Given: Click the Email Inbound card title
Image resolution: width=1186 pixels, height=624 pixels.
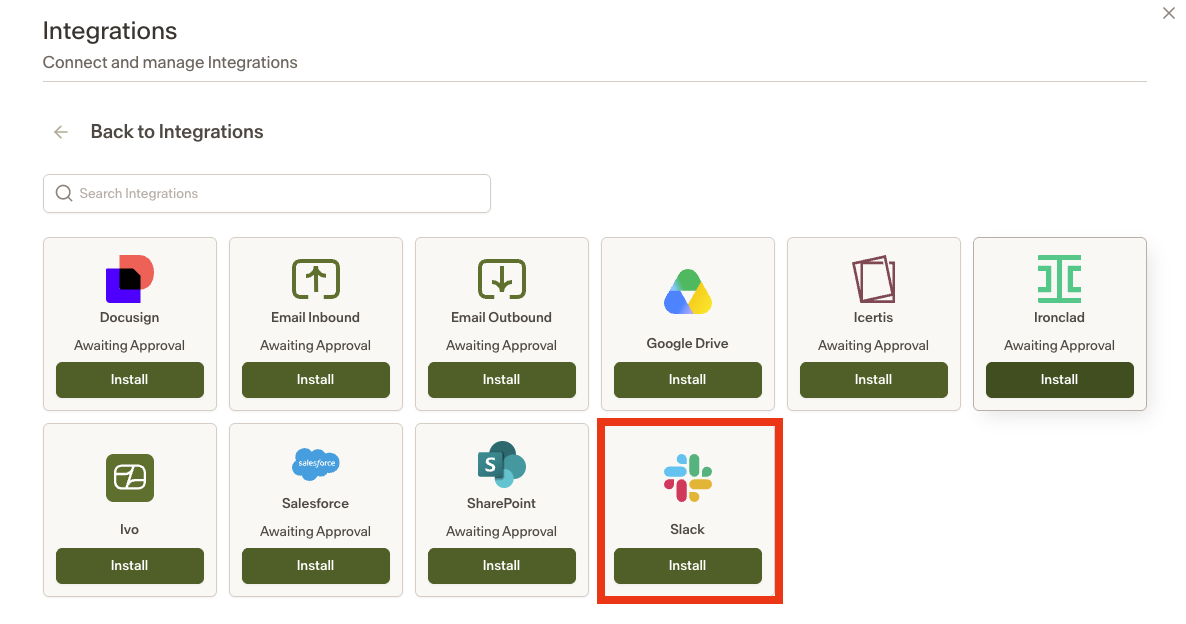Looking at the screenshot, I should [315, 318].
